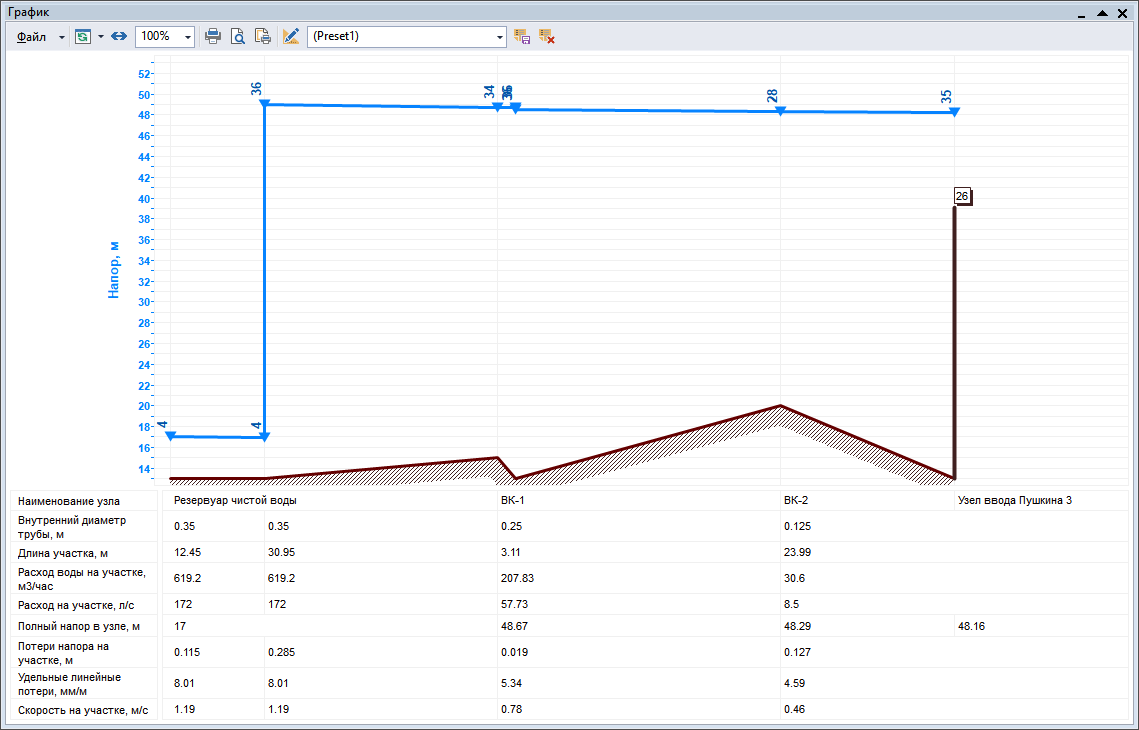
Task: Delete preset with the red X icon
Action: point(546,36)
